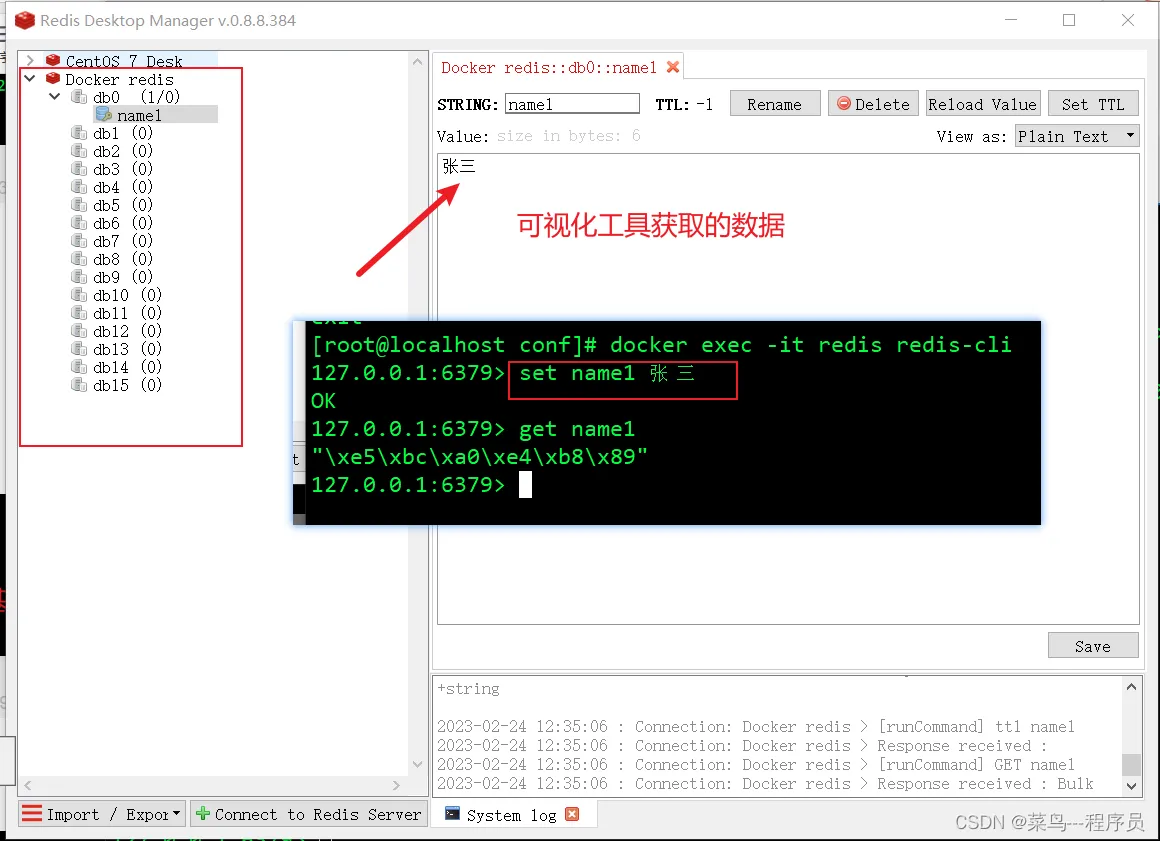
Task: Click the STRING key name input field
Action: pos(572,104)
